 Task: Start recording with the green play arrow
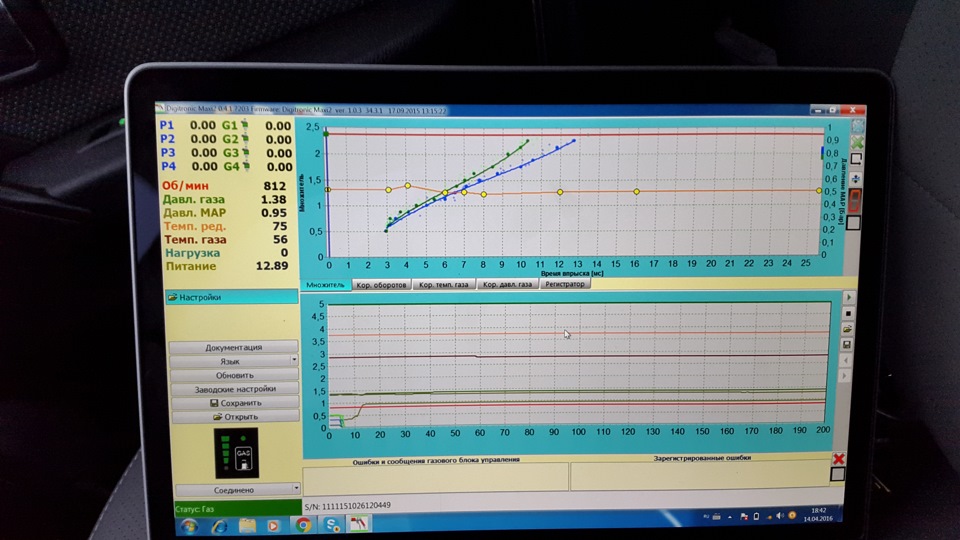pos(849,298)
